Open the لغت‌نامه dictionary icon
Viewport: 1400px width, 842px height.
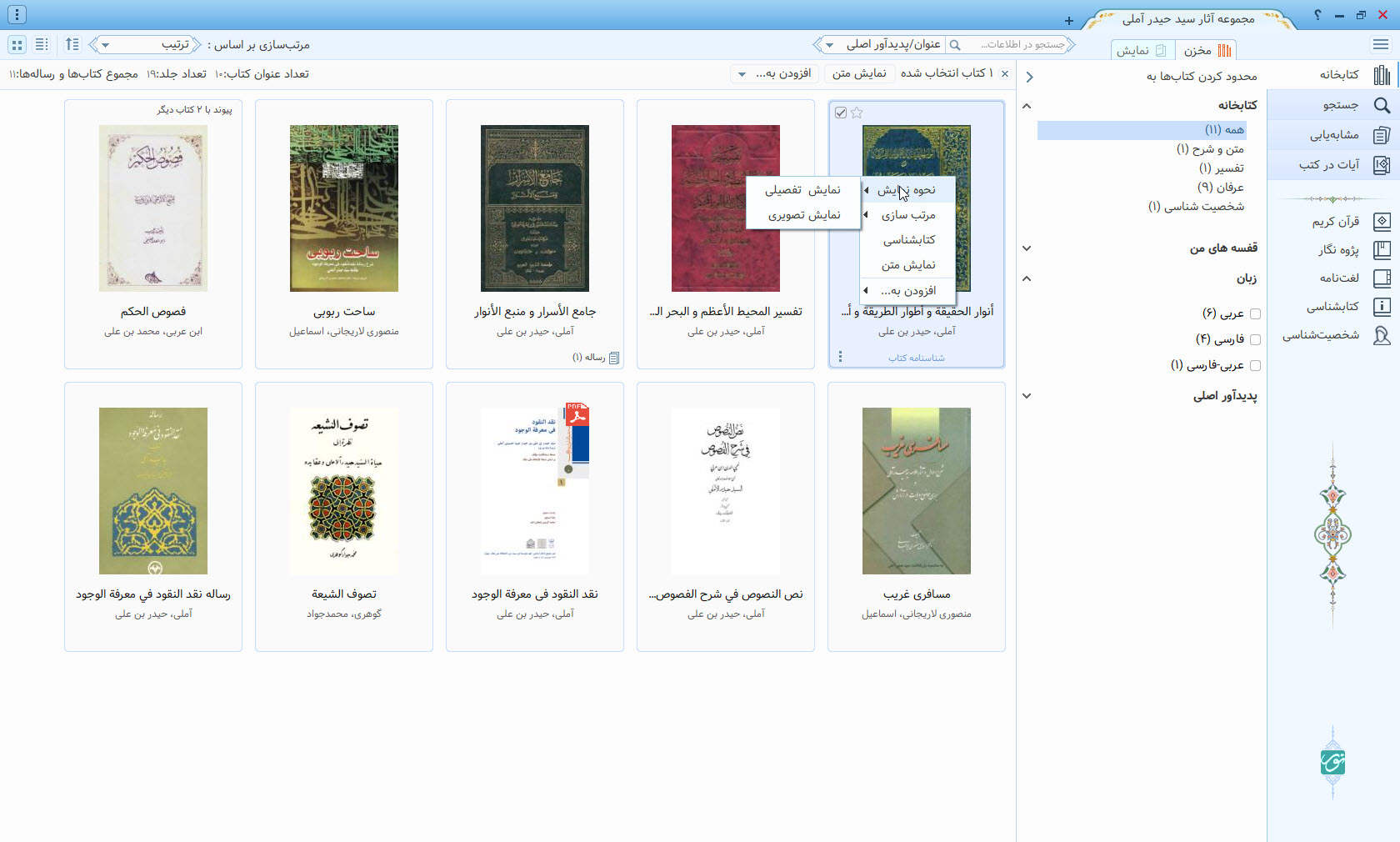[1382, 278]
